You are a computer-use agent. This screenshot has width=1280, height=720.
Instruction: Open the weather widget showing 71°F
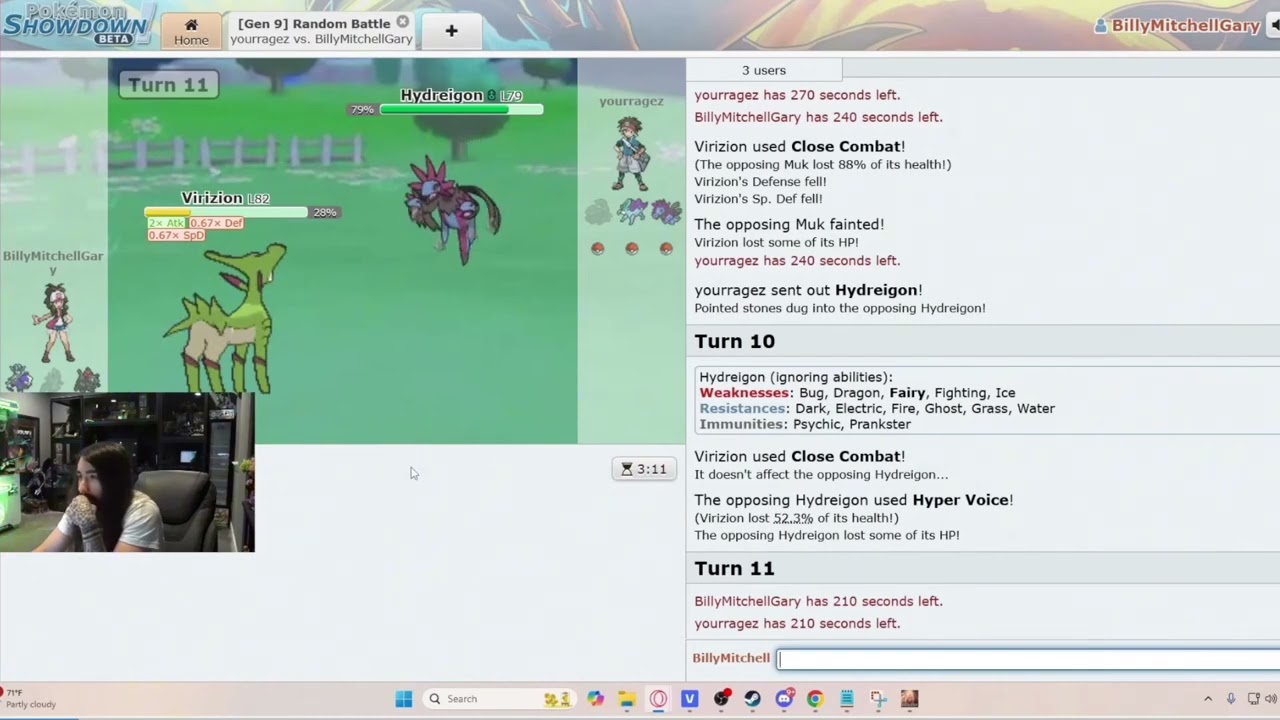[x=28, y=698]
